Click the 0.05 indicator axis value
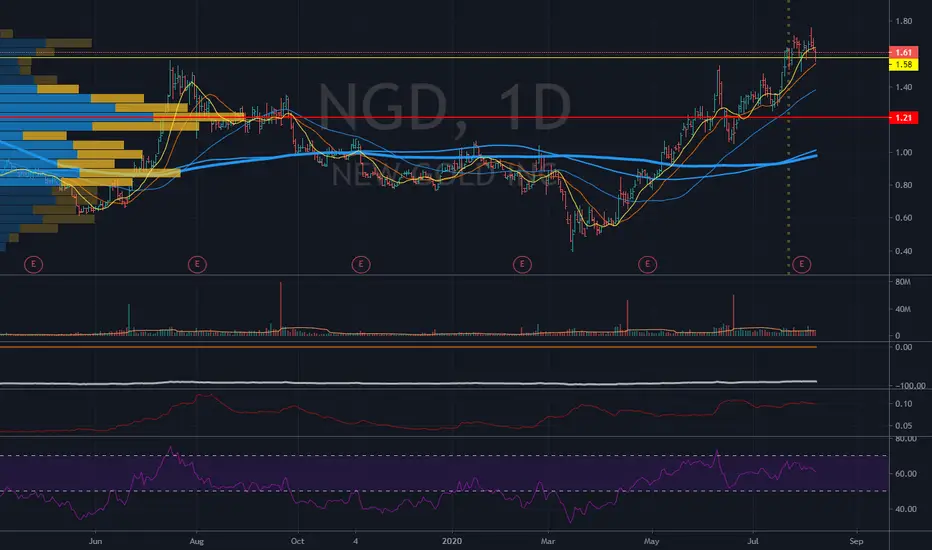 point(903,426)
